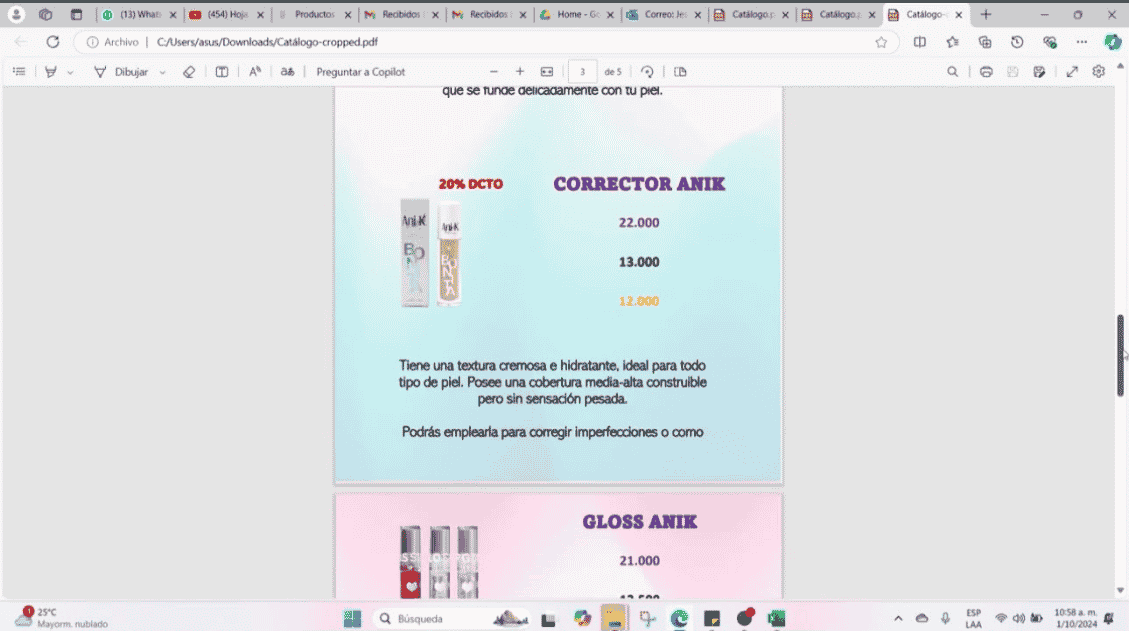Viewport: 1129px width, 631px height.
Task: Click the PDF vertical scrollbar thumb
Action: pyautogui.click(x=1120, y=355)
